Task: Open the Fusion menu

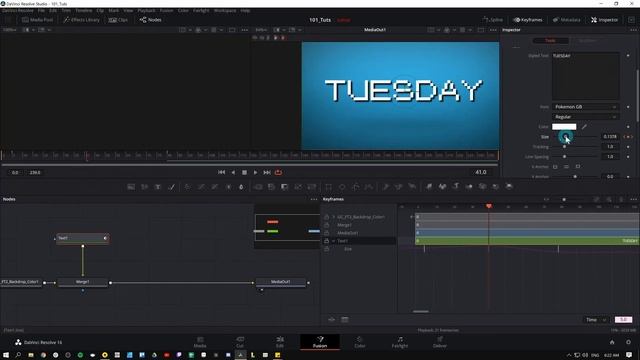Action: 166,11
